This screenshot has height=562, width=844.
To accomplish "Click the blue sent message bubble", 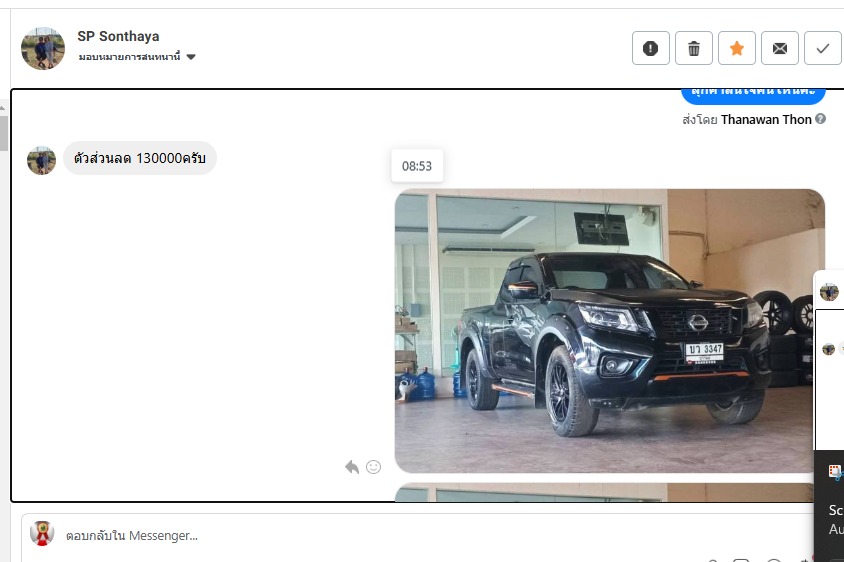I will 753,96.
